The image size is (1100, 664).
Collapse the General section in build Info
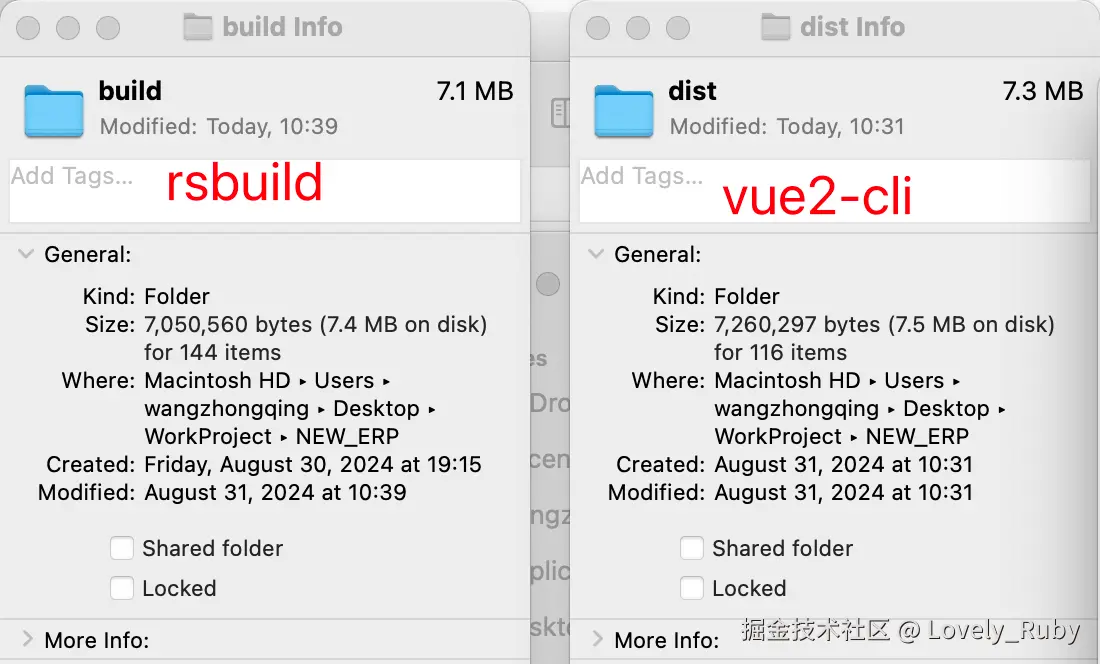[x=26, y=255]
